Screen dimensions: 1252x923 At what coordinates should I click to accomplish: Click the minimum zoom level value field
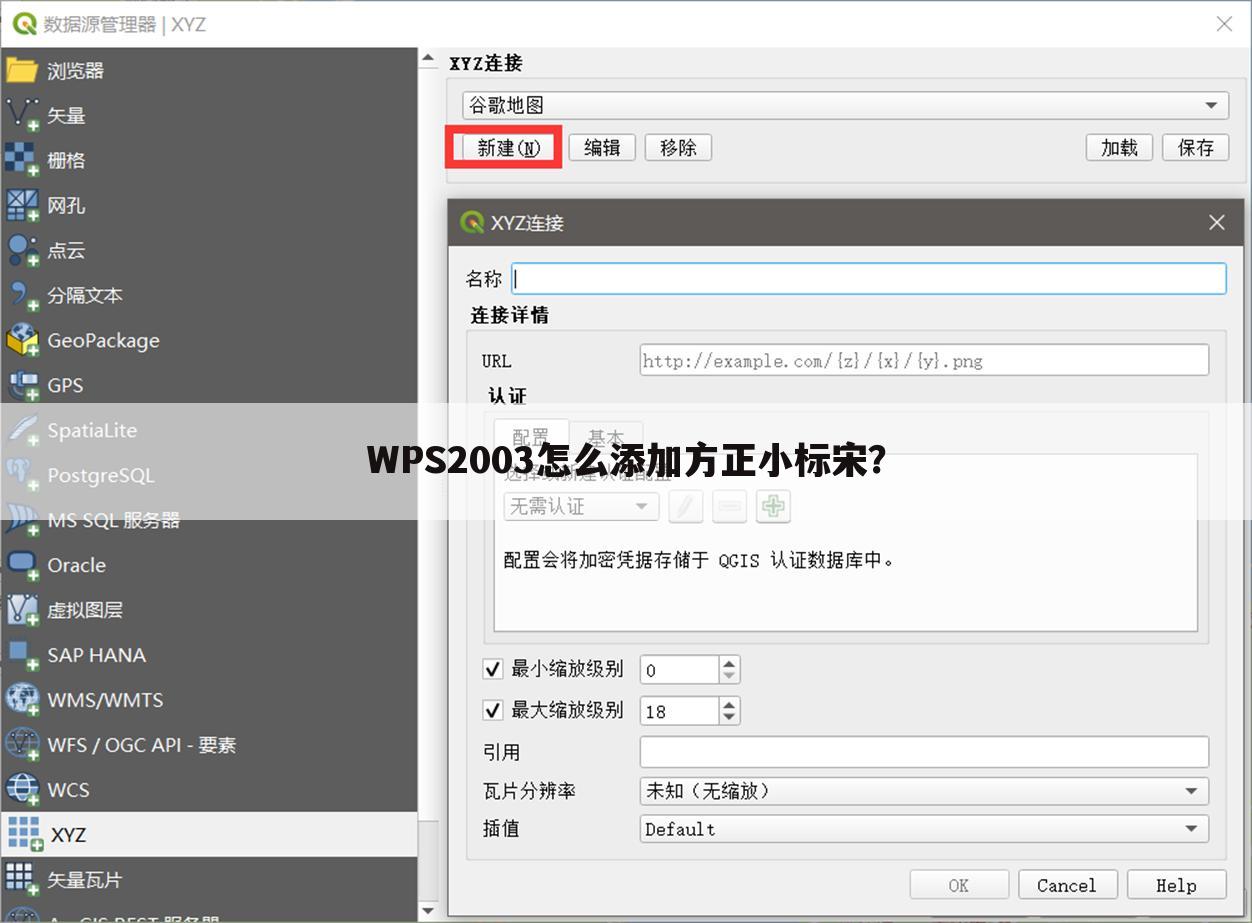pos(680,670)
